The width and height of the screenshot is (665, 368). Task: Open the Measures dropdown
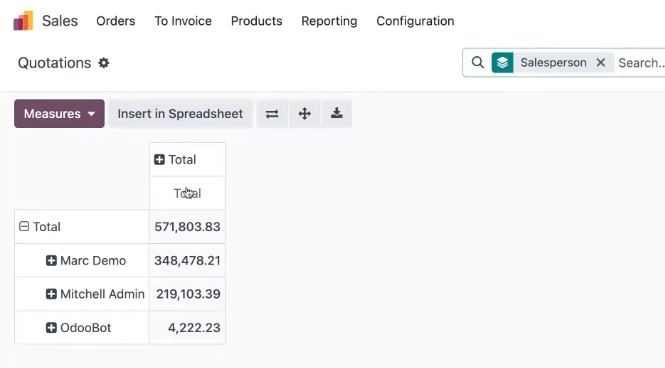pos(59,114)
